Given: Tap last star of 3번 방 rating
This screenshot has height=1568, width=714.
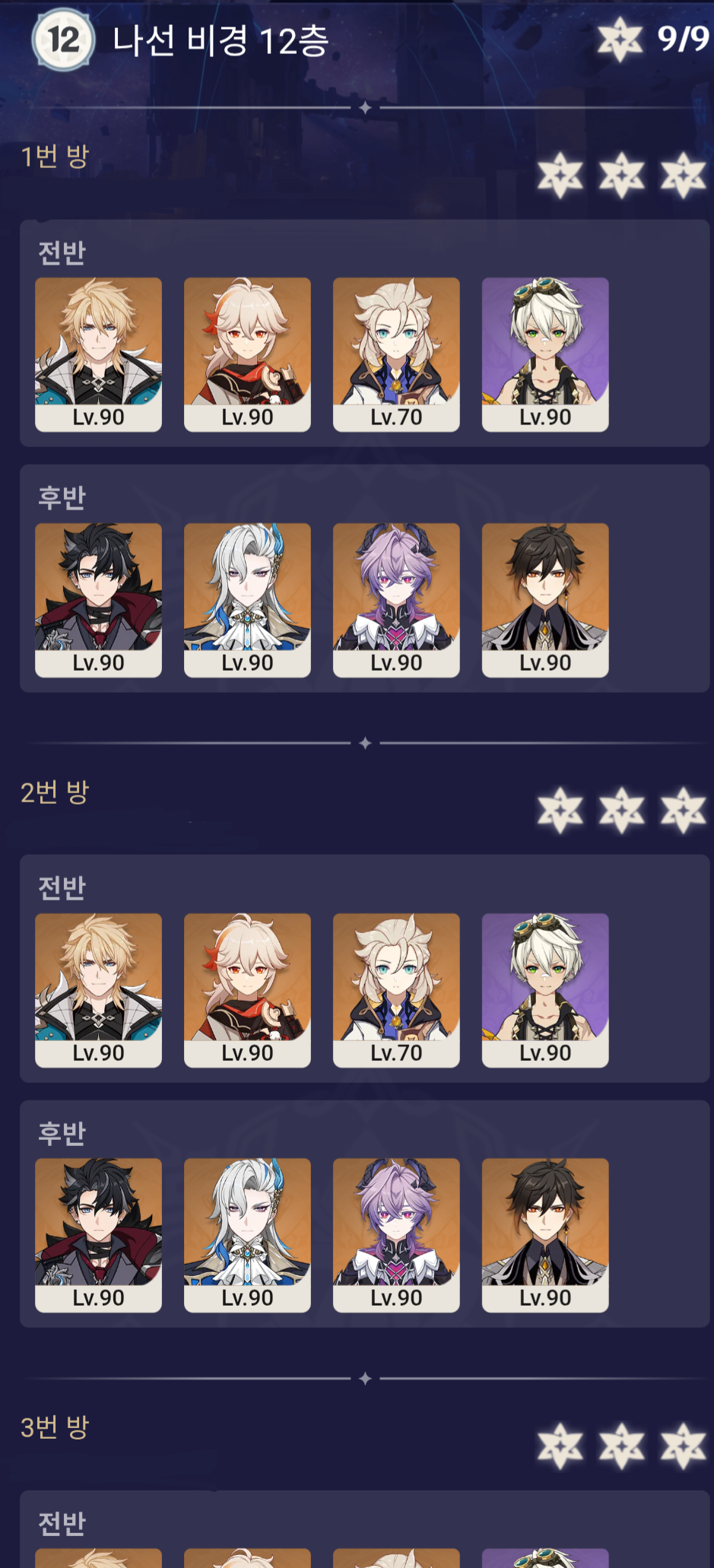Looking at the screenshot, I should tap(684, 1446).
